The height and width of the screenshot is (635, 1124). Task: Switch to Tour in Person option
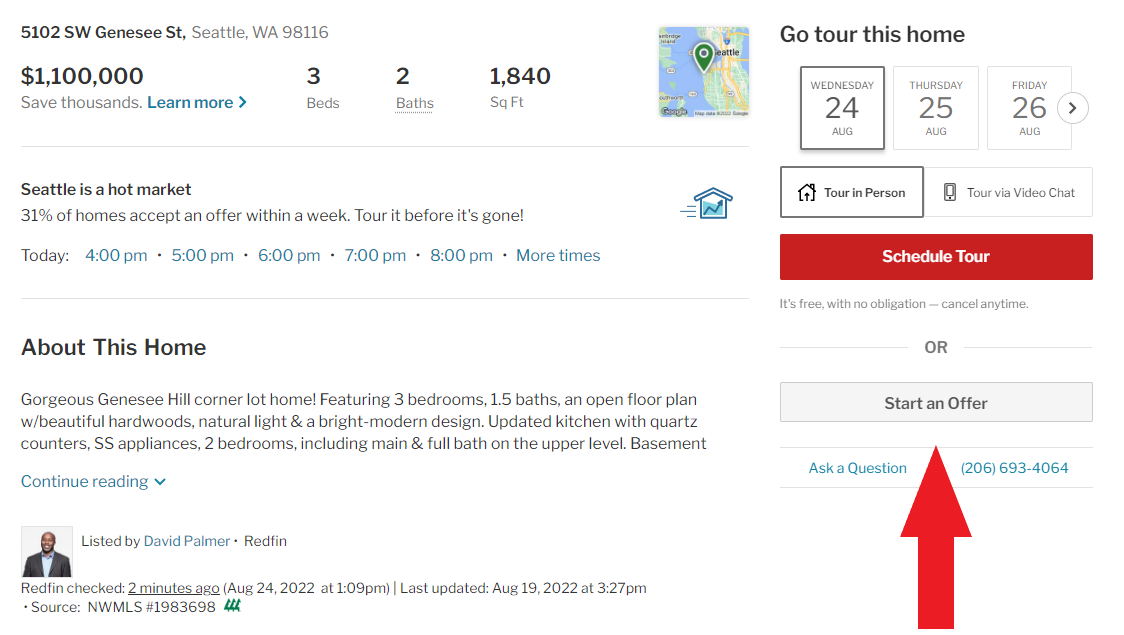click(852, 192)
